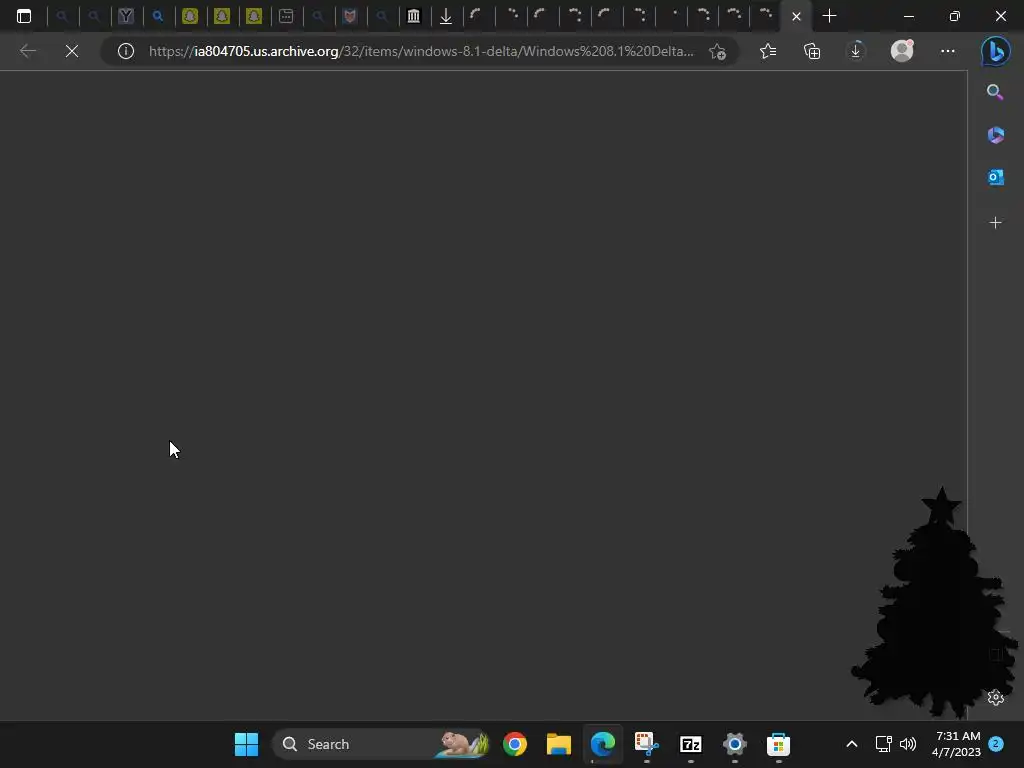
Task: Open Settings and more menu
Action: point(948,51)
